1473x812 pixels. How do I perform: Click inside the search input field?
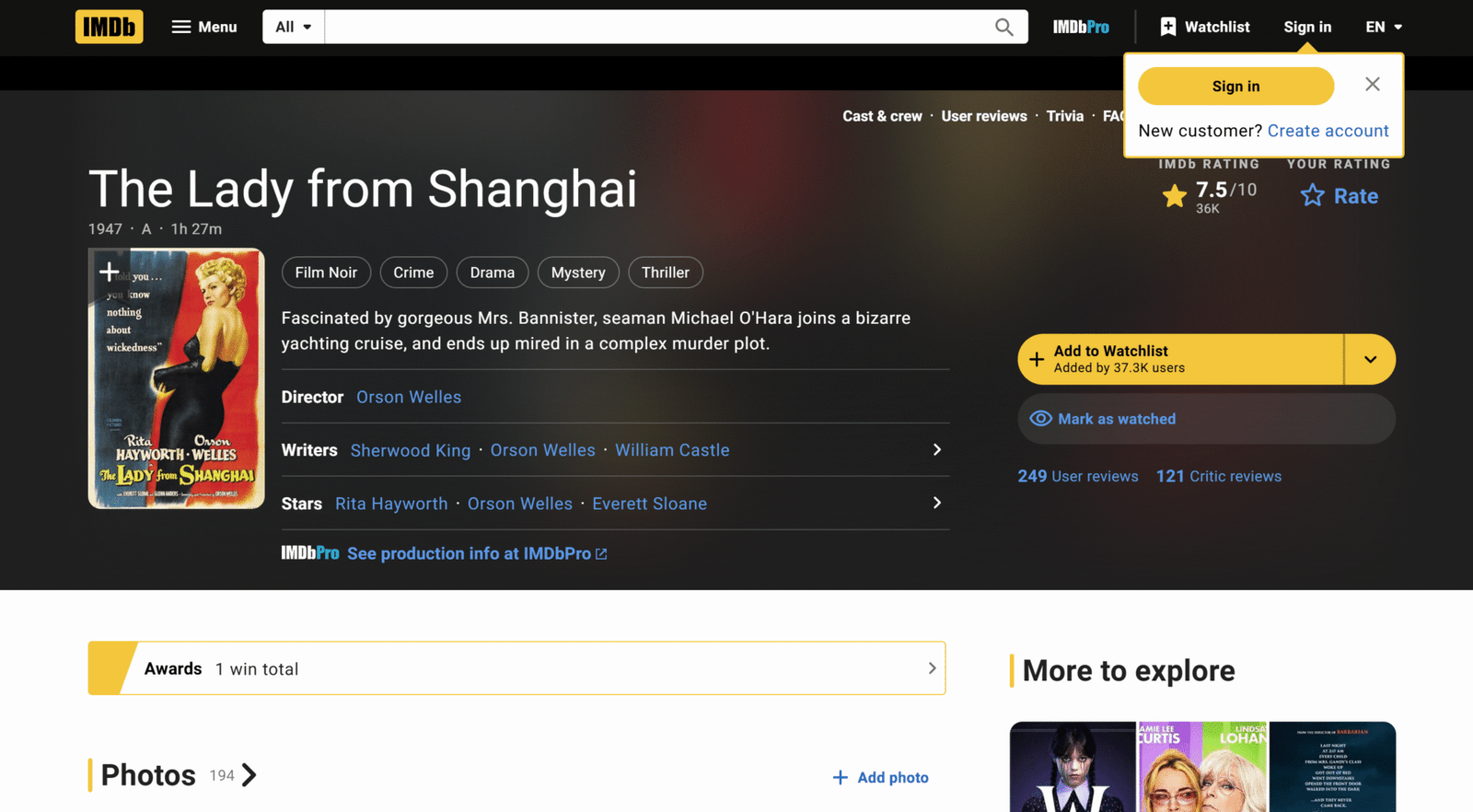point(654,27)
